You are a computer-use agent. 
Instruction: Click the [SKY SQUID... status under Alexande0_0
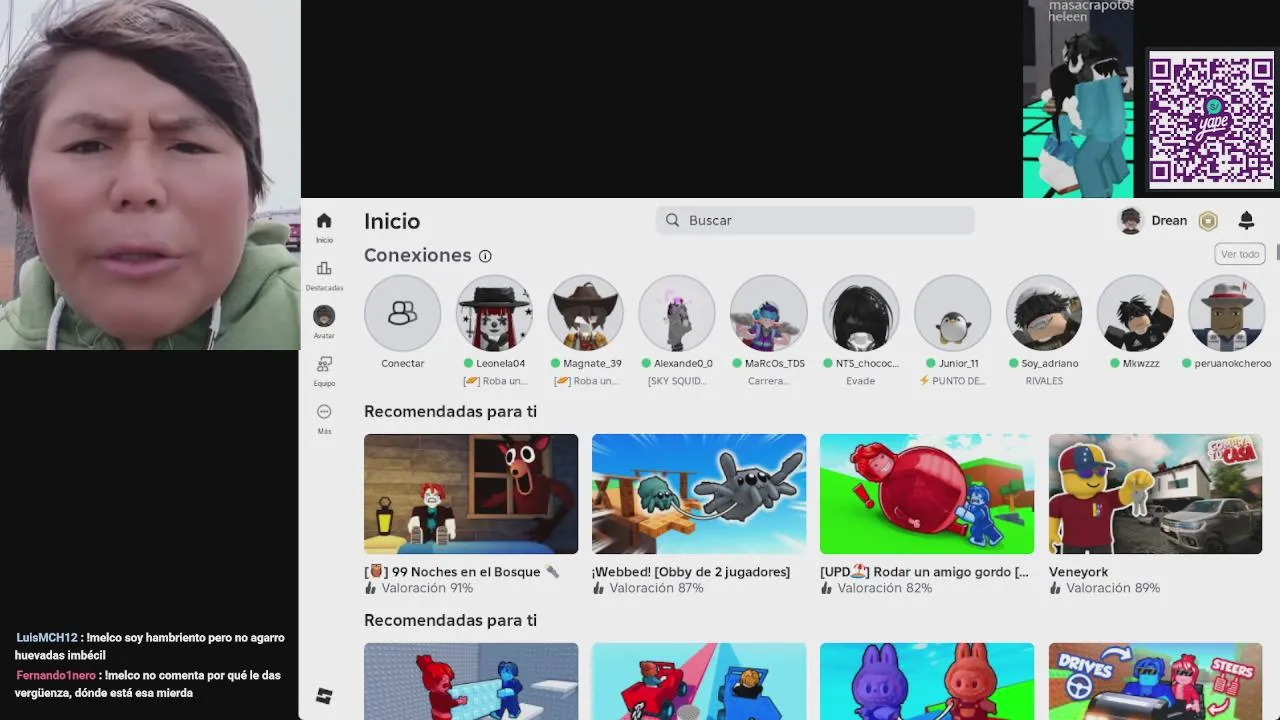677,381
